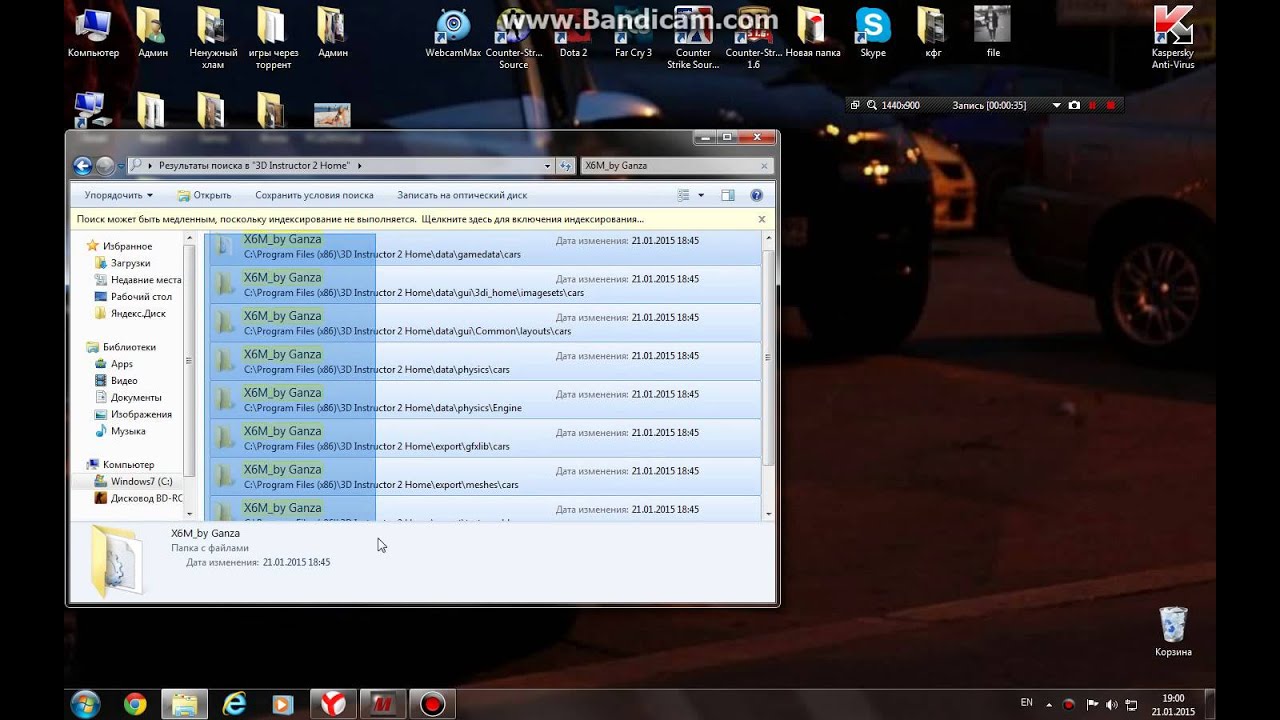The image size is (1280, 720).
Task: Go back with the Explorer back arrow
Action: pos(83,166)
